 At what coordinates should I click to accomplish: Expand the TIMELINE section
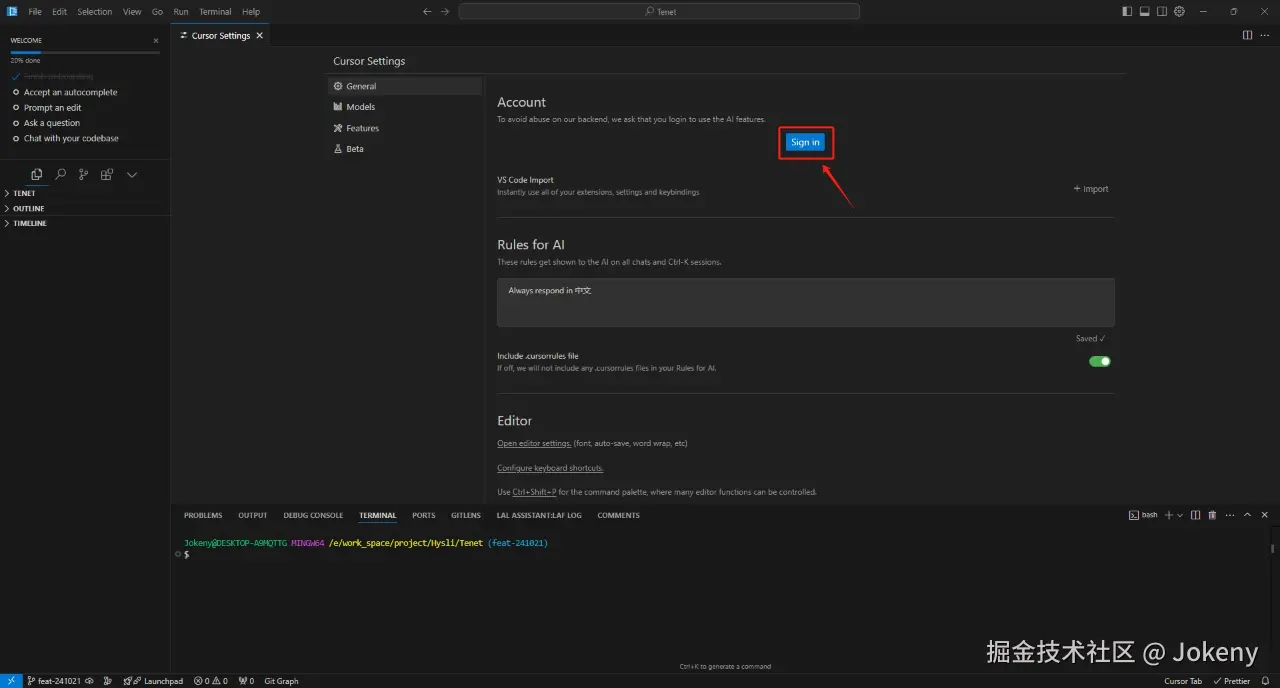coord(85,223)
